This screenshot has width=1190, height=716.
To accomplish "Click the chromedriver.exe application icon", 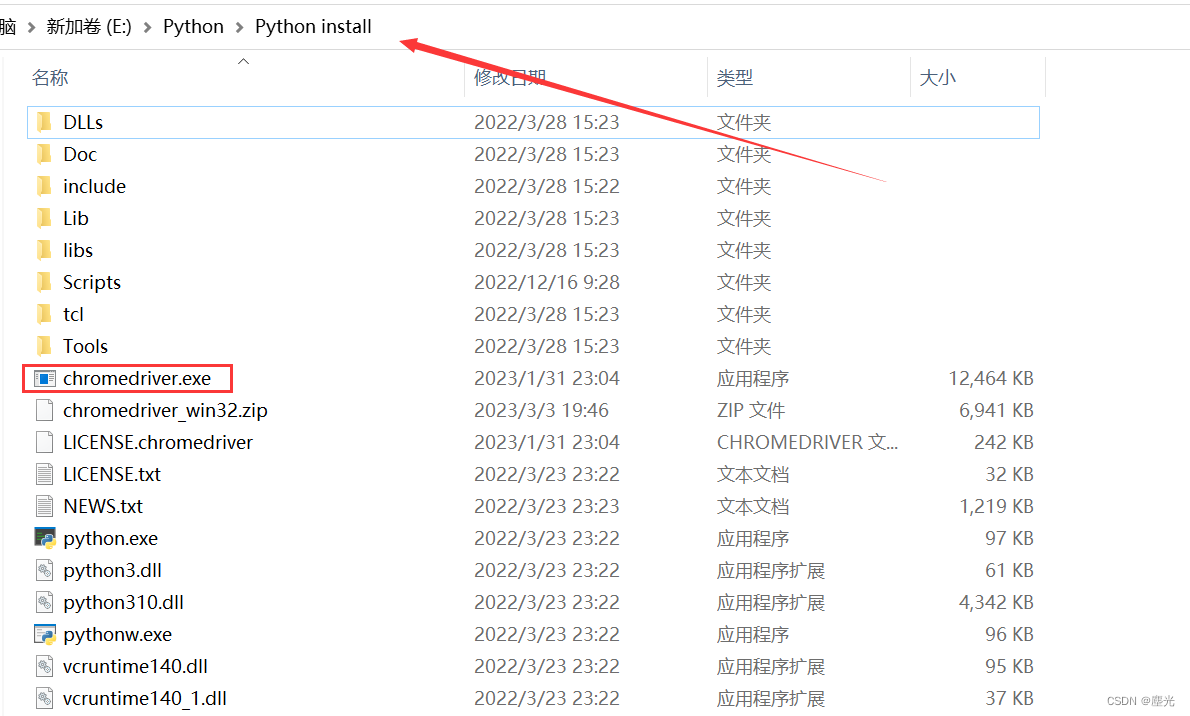I will pos(45,378).
